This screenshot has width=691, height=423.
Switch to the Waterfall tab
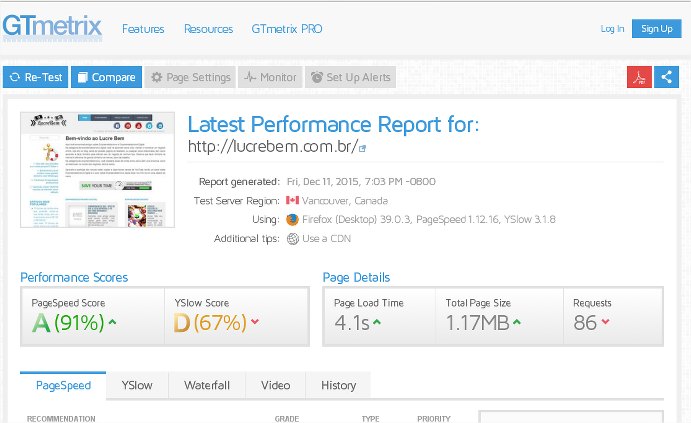tap(207, 386)
